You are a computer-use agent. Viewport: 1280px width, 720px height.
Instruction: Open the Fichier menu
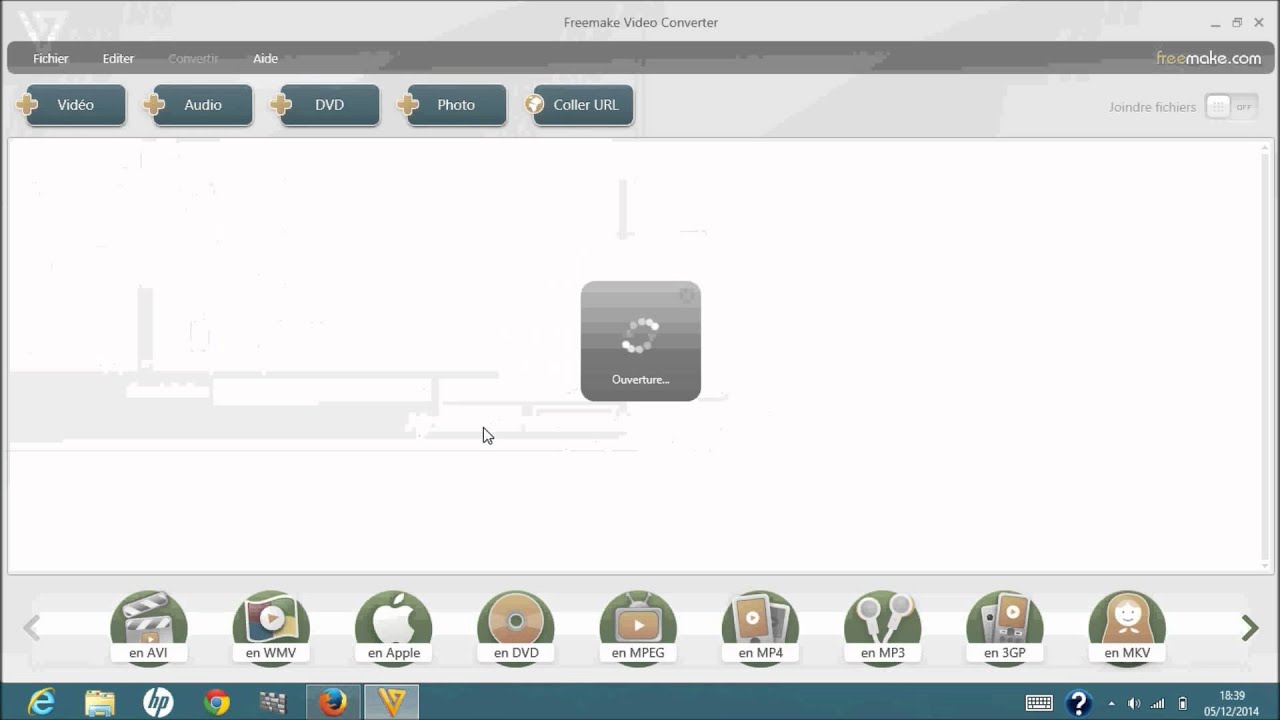pyautogui.click(x=50, y=59)
